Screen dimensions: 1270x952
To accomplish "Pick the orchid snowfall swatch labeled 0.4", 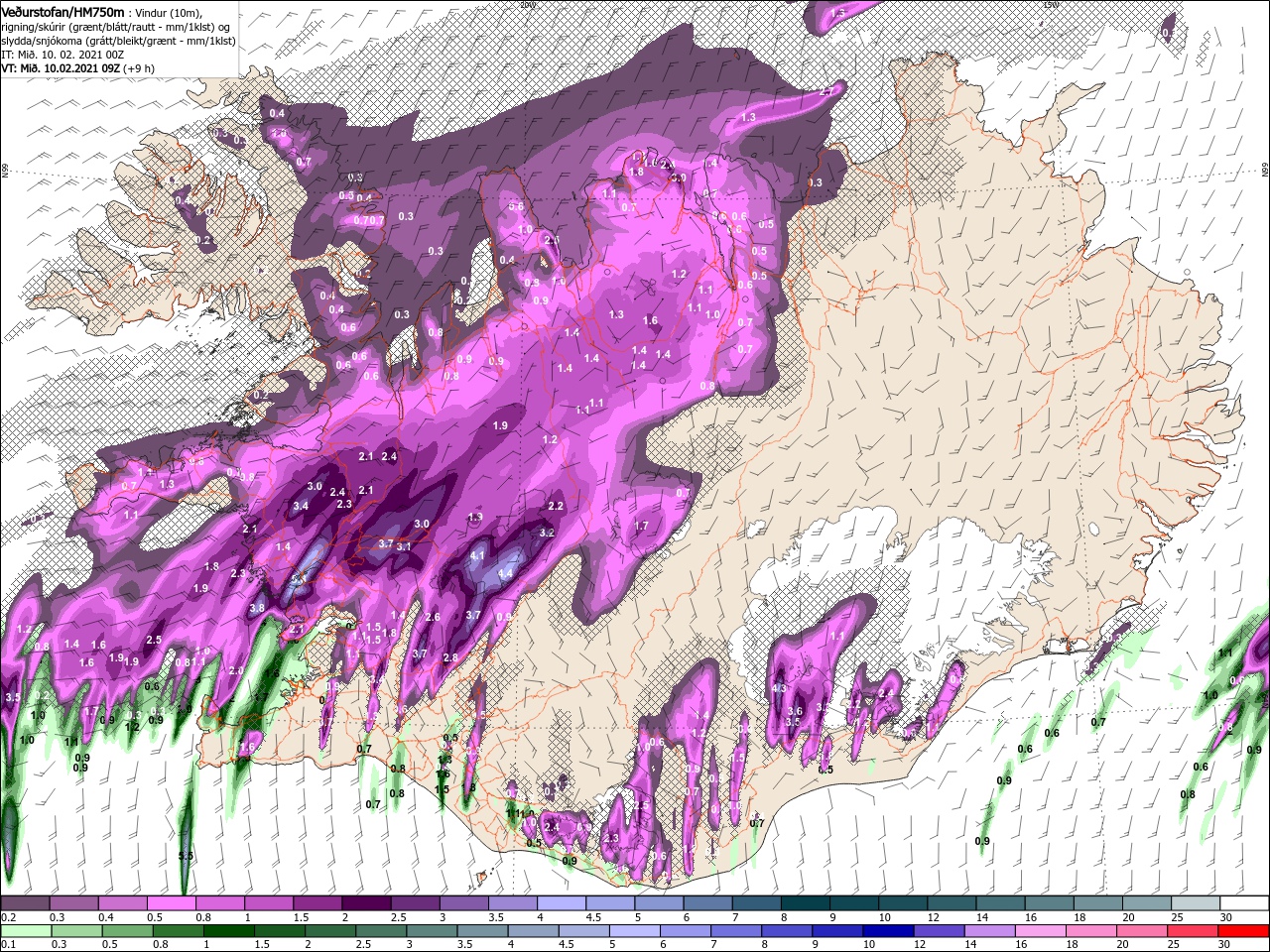I will 122,903.
